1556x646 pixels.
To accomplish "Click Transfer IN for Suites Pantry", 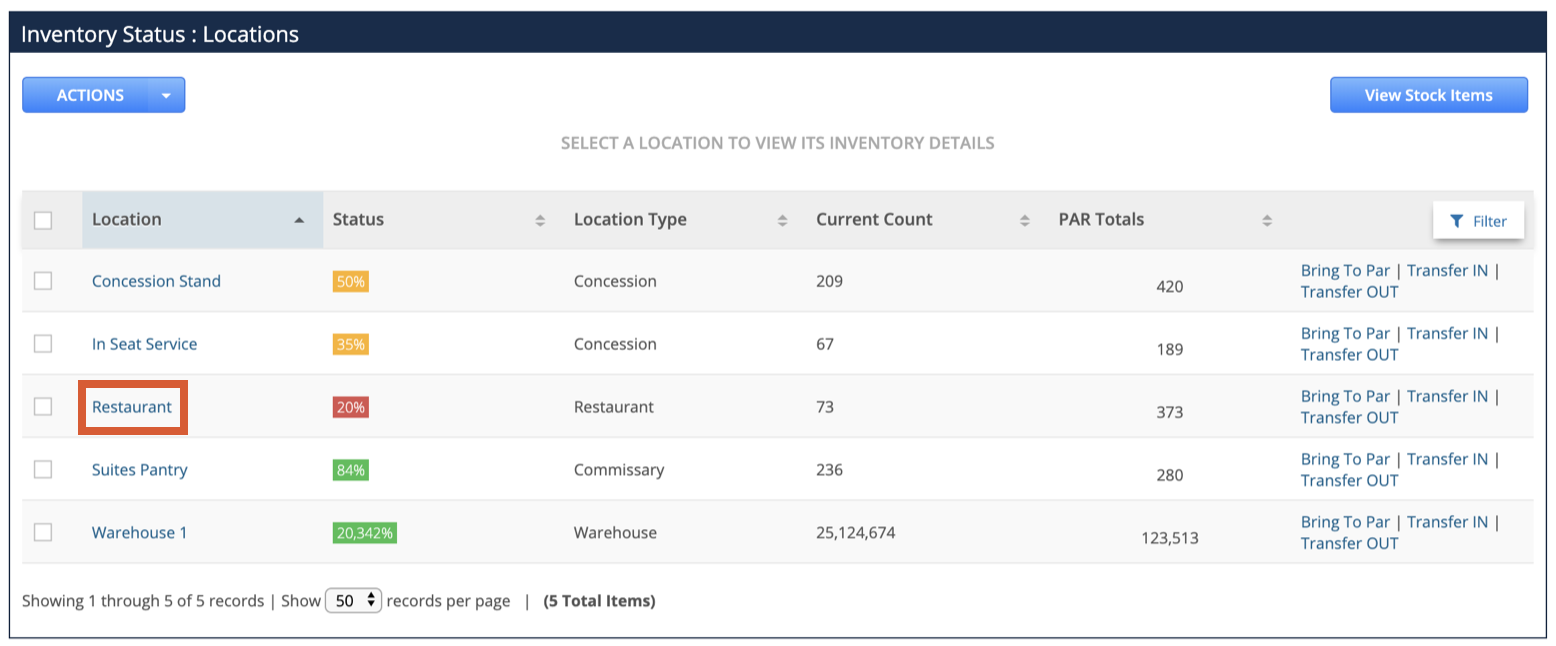I will pyautogui.click(x=1447, y=458).
